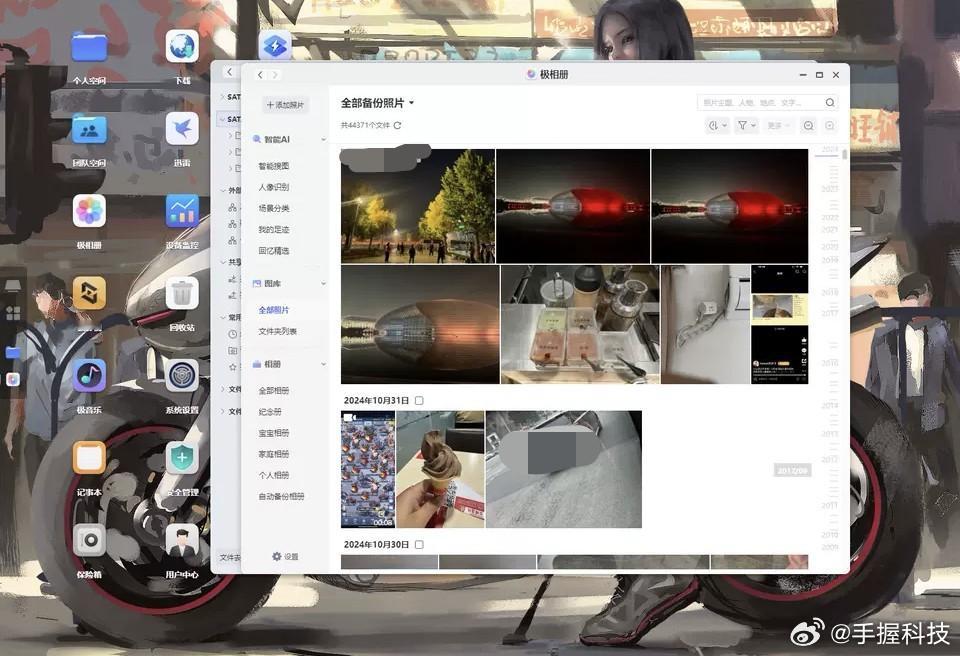Select 智能搜图 in the sidebar
The width and height of the screenshot is (960, 656).
click(274, 166)
